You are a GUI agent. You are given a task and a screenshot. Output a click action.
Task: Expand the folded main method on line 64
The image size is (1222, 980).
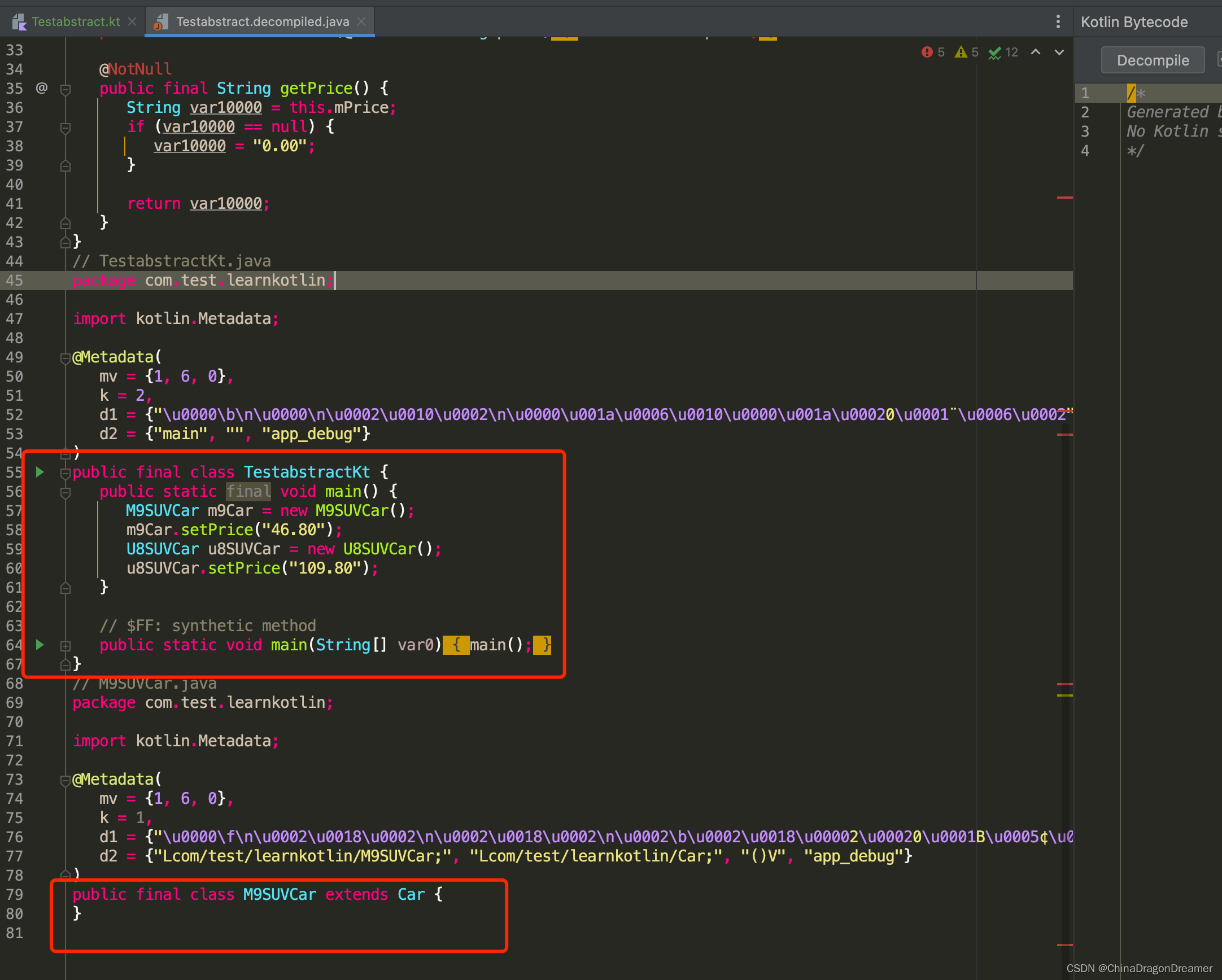click(65, 646)
